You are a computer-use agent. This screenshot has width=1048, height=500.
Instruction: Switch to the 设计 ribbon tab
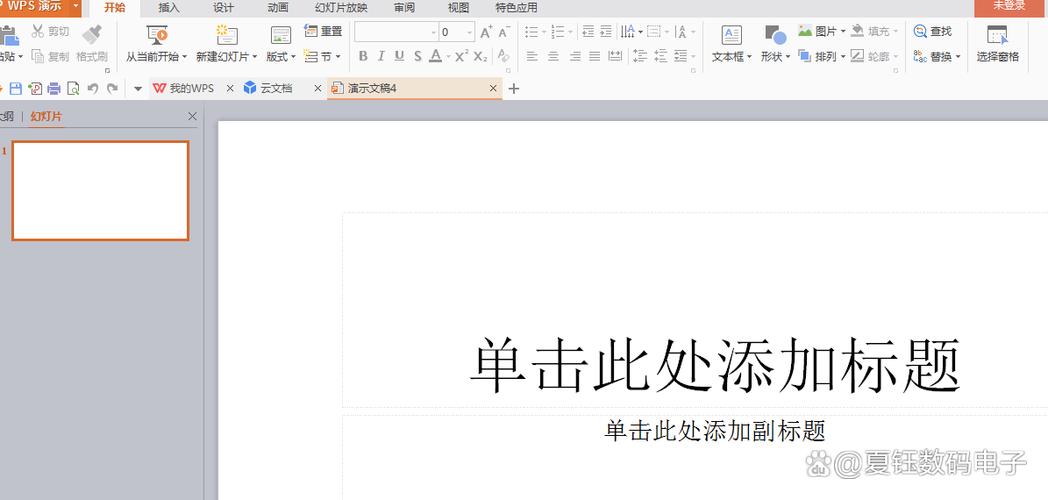coord(223,8)
